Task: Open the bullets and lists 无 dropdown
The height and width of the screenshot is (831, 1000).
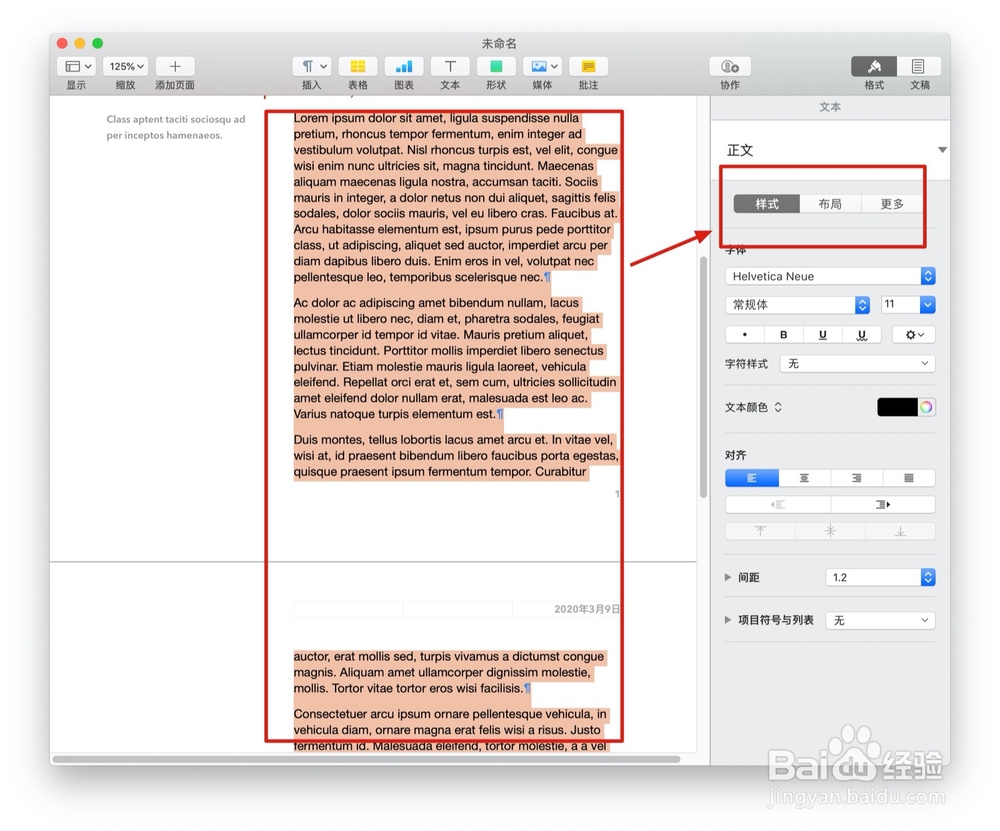Action: click(x=880, y=621)
